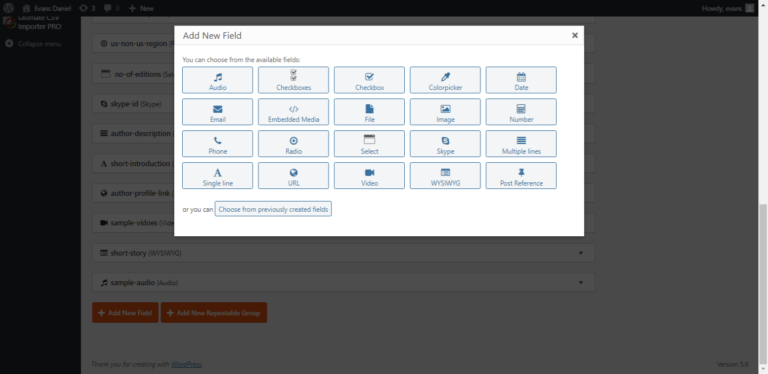Select the Post Reference field type

click(521, 175)
